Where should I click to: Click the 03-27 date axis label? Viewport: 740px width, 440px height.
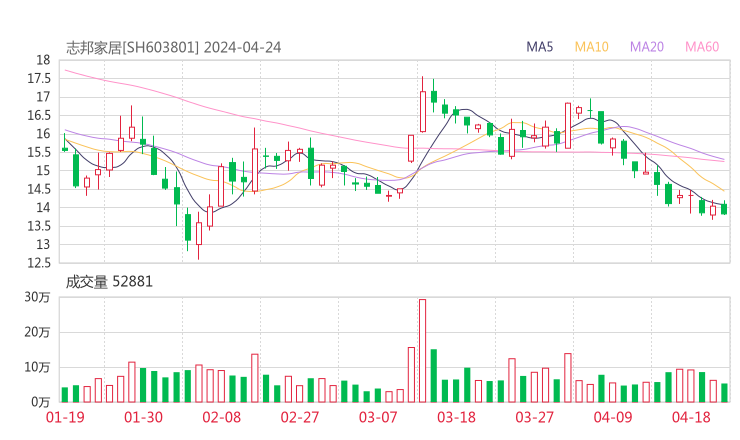point(534,417)
